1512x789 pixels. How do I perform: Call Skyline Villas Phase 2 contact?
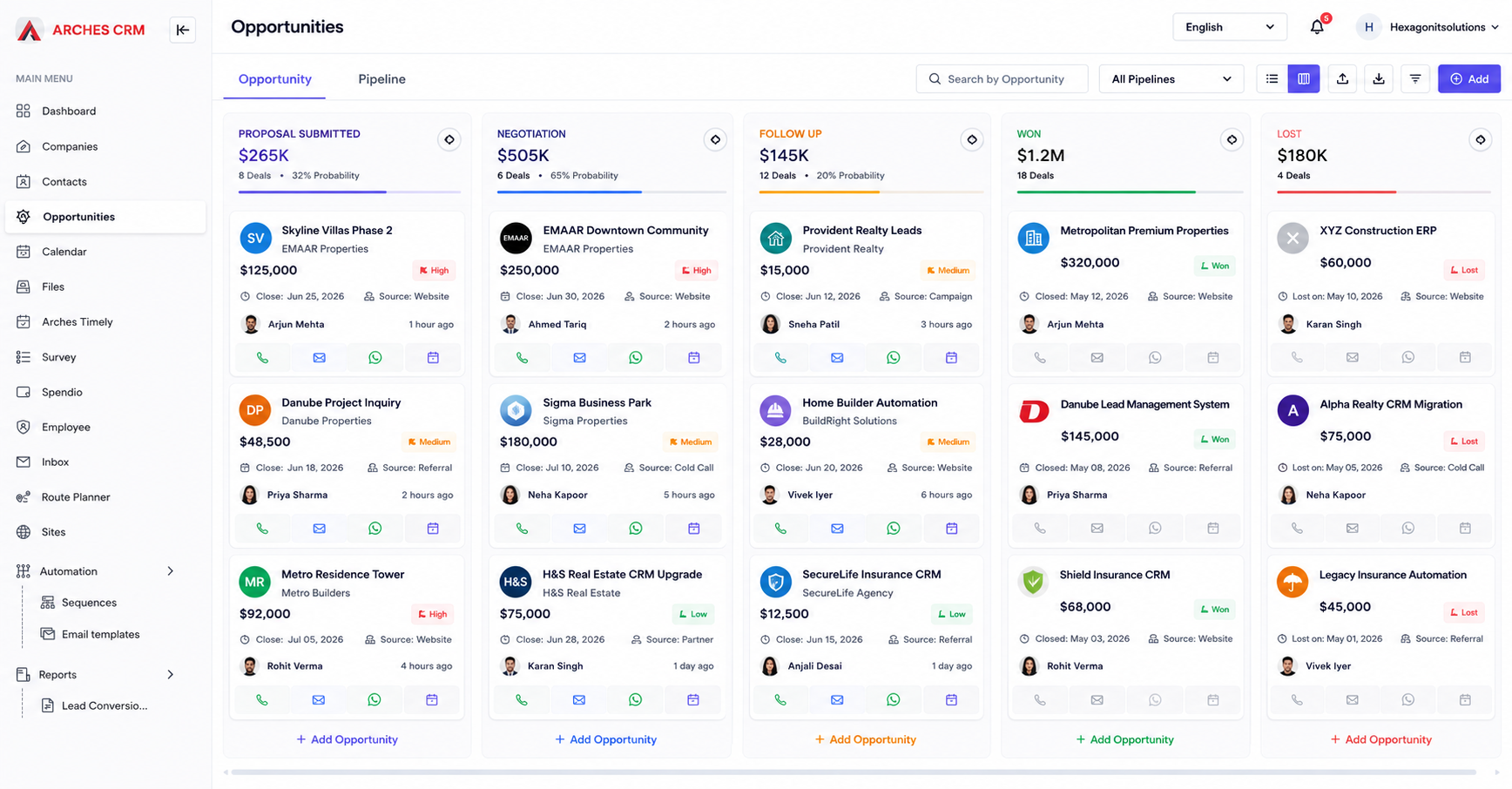tap(262, 358)
